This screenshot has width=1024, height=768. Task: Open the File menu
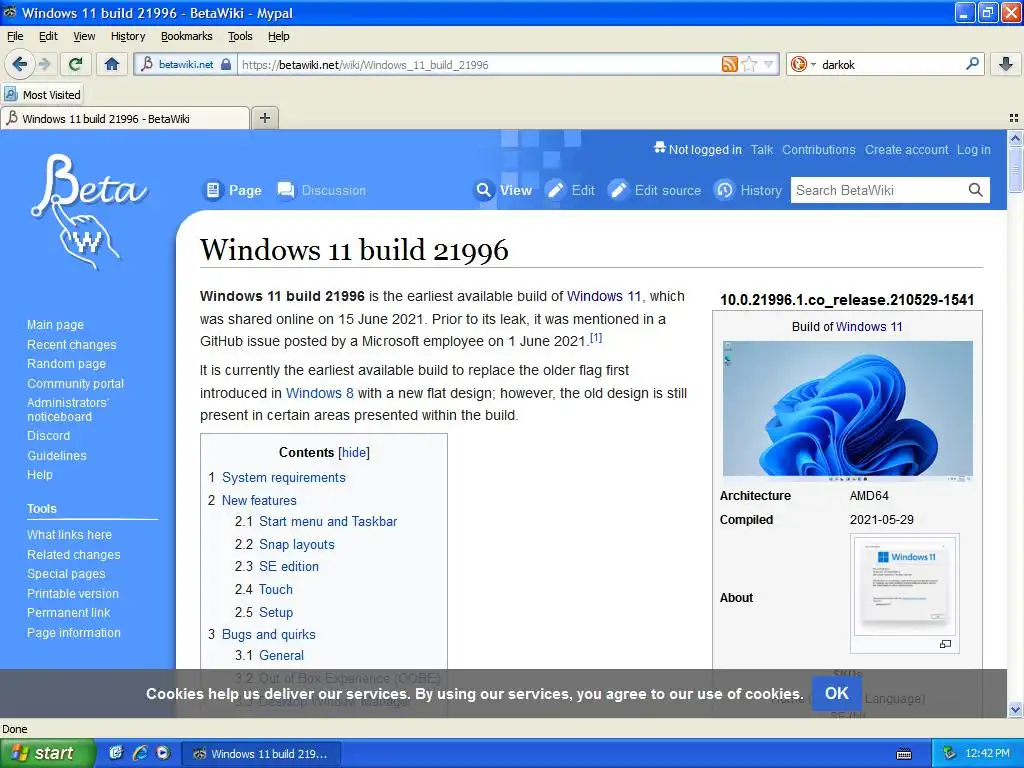point(15,37)
